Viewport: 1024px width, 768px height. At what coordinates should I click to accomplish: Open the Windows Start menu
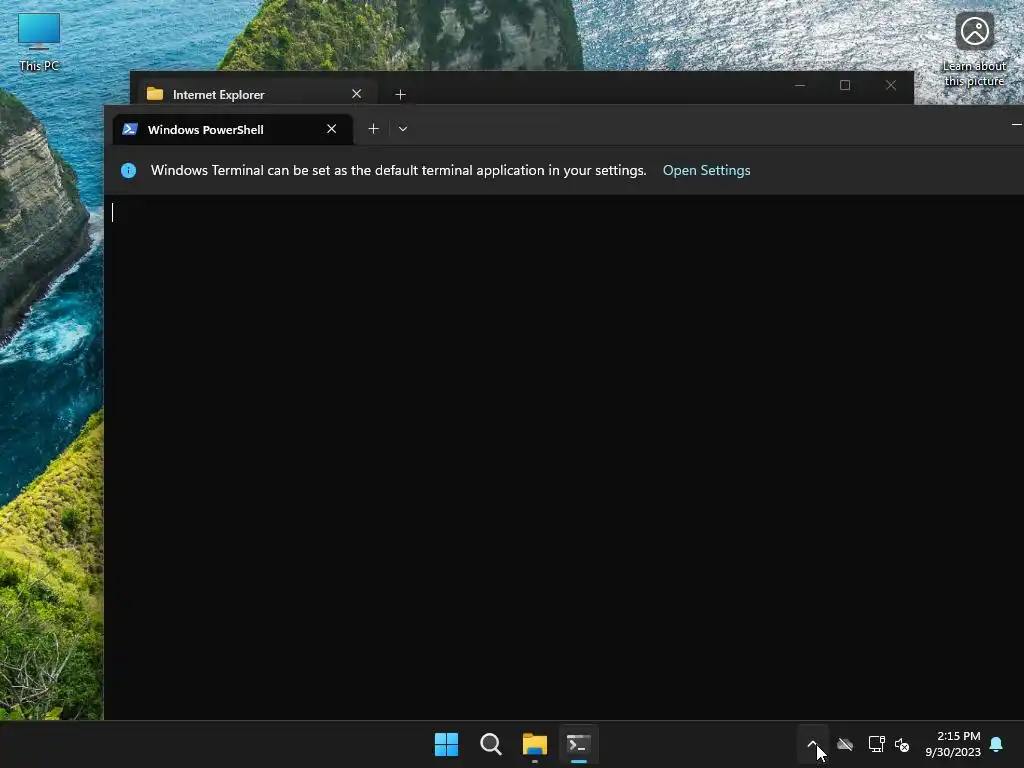click(x=447, y=744)
